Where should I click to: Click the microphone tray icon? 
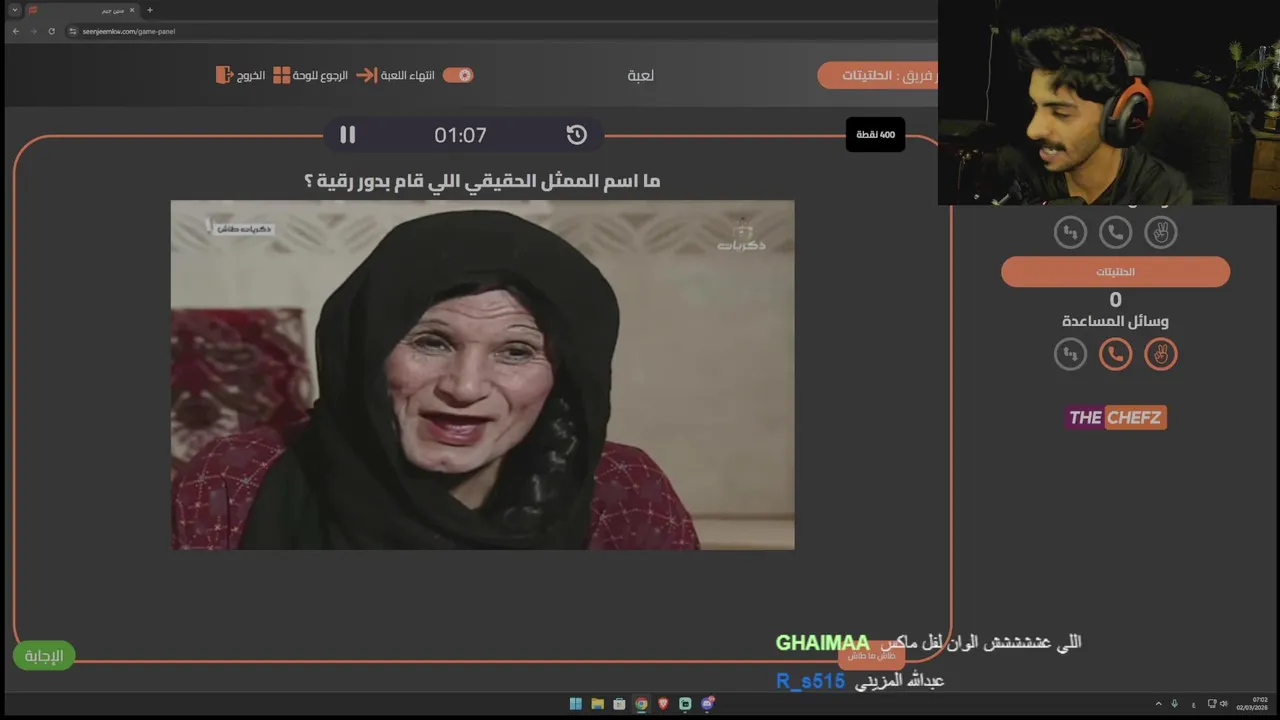tap(1174, 704)
